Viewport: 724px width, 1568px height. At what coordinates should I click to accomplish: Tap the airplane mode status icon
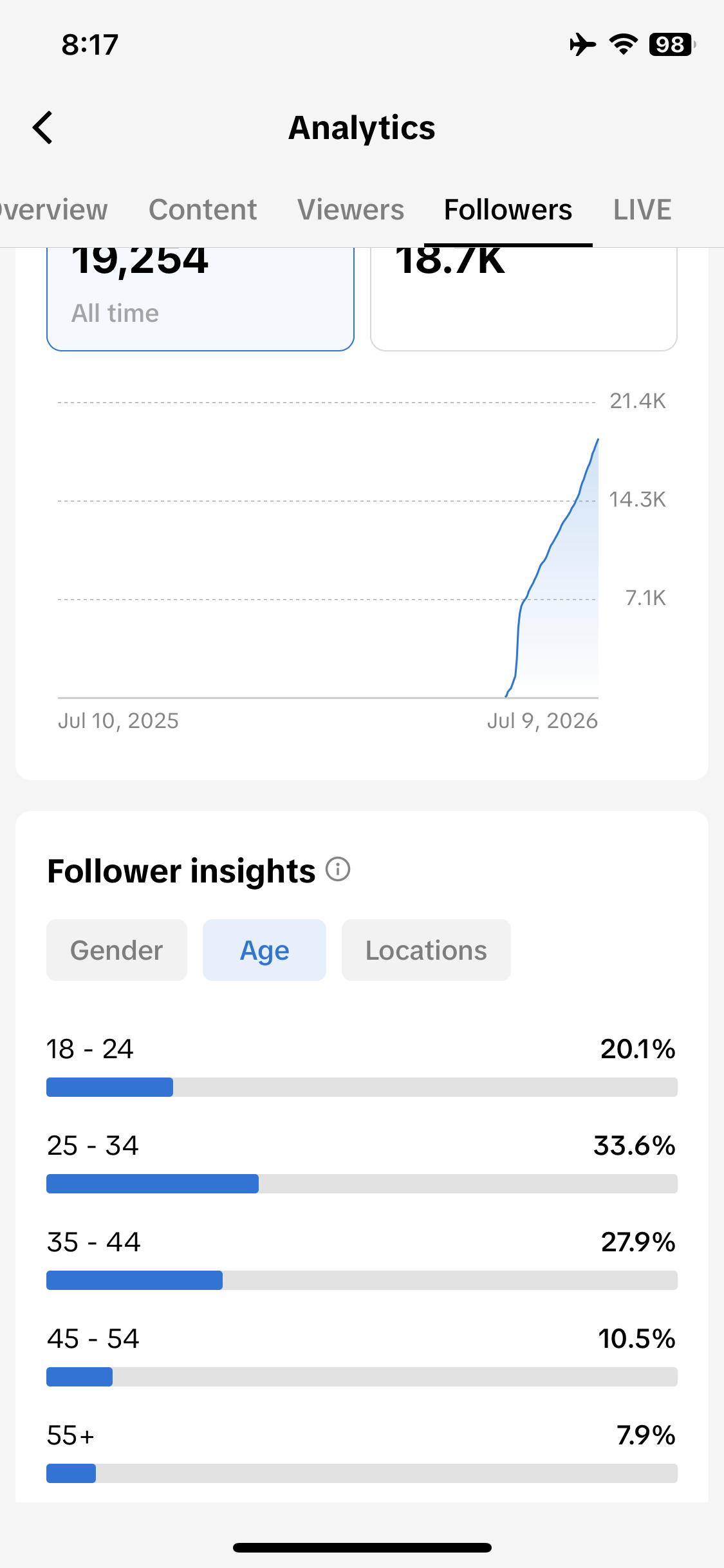(582, 44)
